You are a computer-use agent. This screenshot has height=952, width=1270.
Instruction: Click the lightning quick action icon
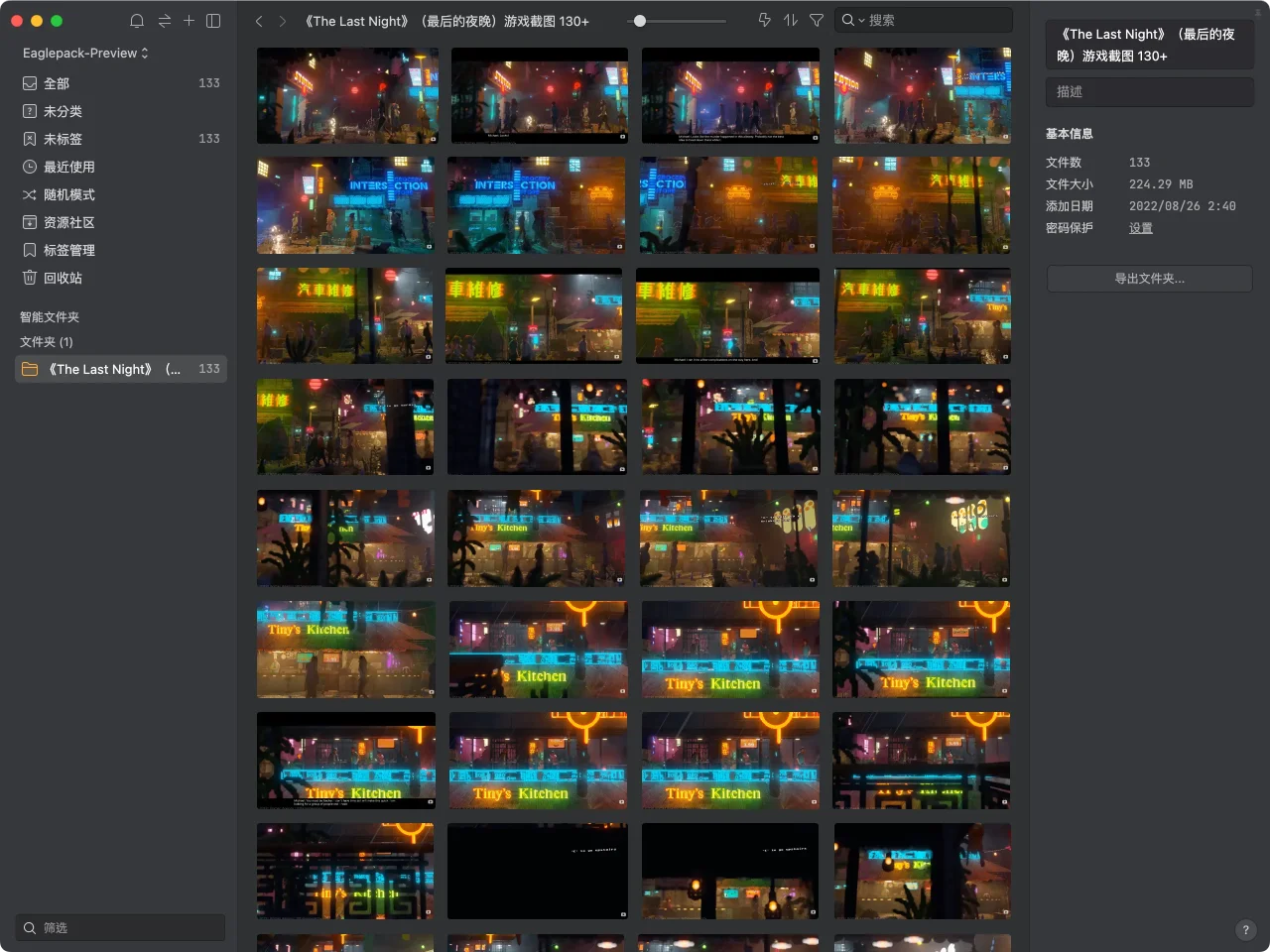click(x=764, y=20)
